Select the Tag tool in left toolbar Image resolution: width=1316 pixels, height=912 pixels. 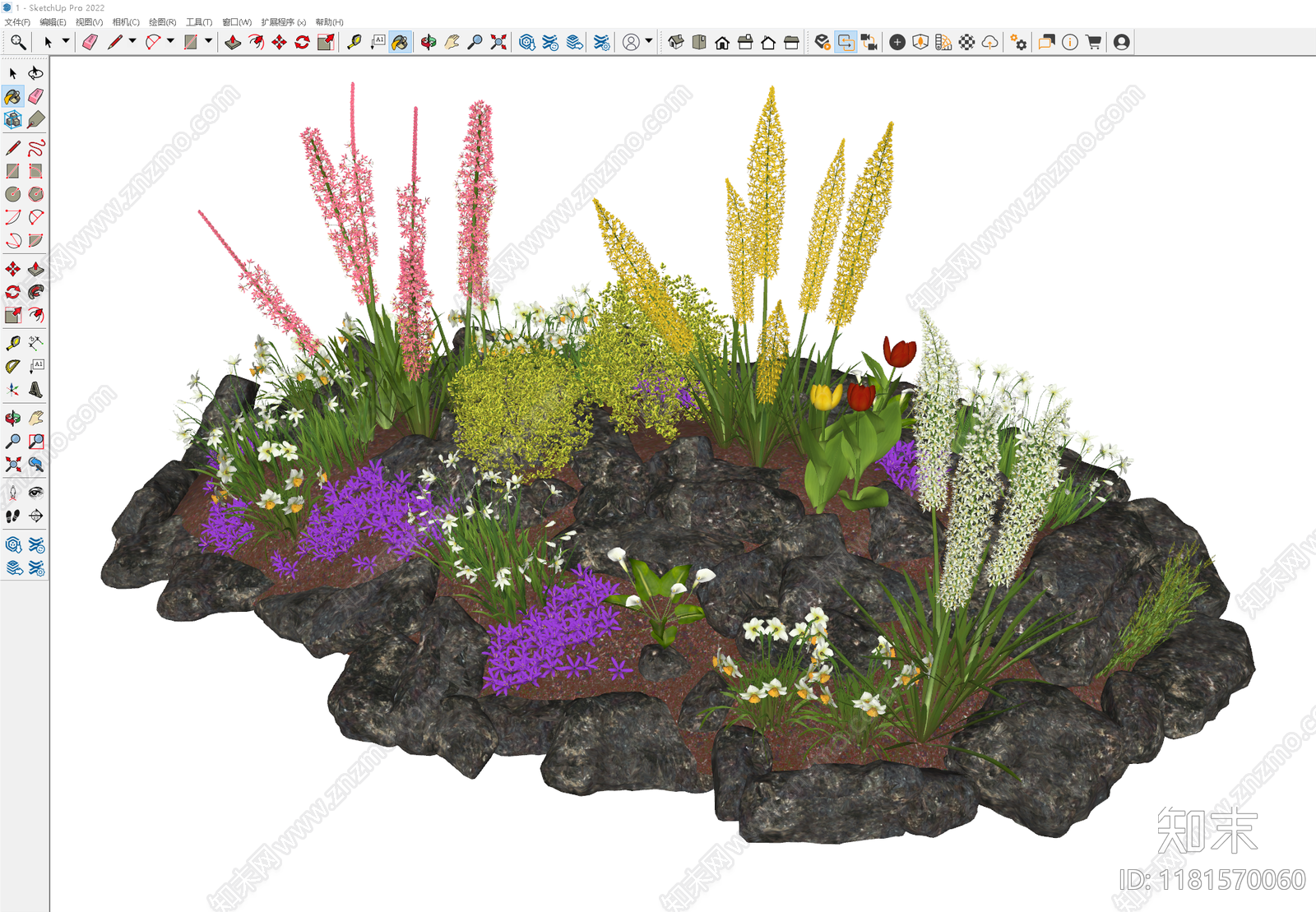(x=35, y=120)
